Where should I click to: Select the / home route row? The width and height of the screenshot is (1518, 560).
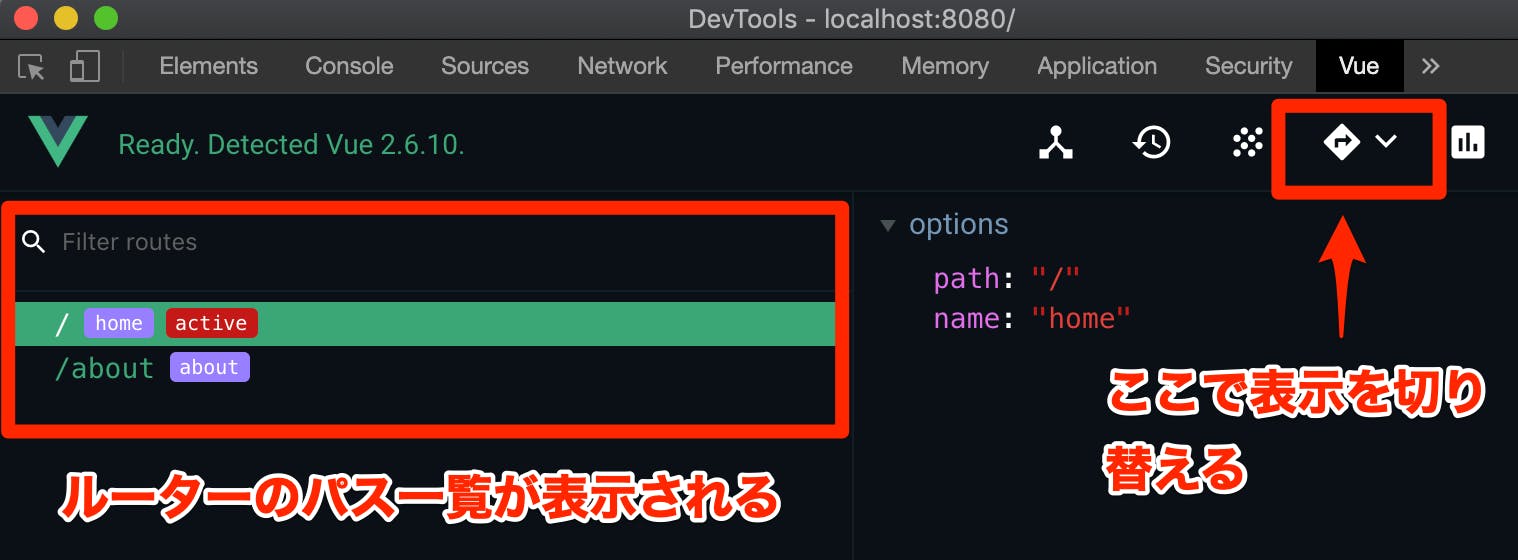425,324
